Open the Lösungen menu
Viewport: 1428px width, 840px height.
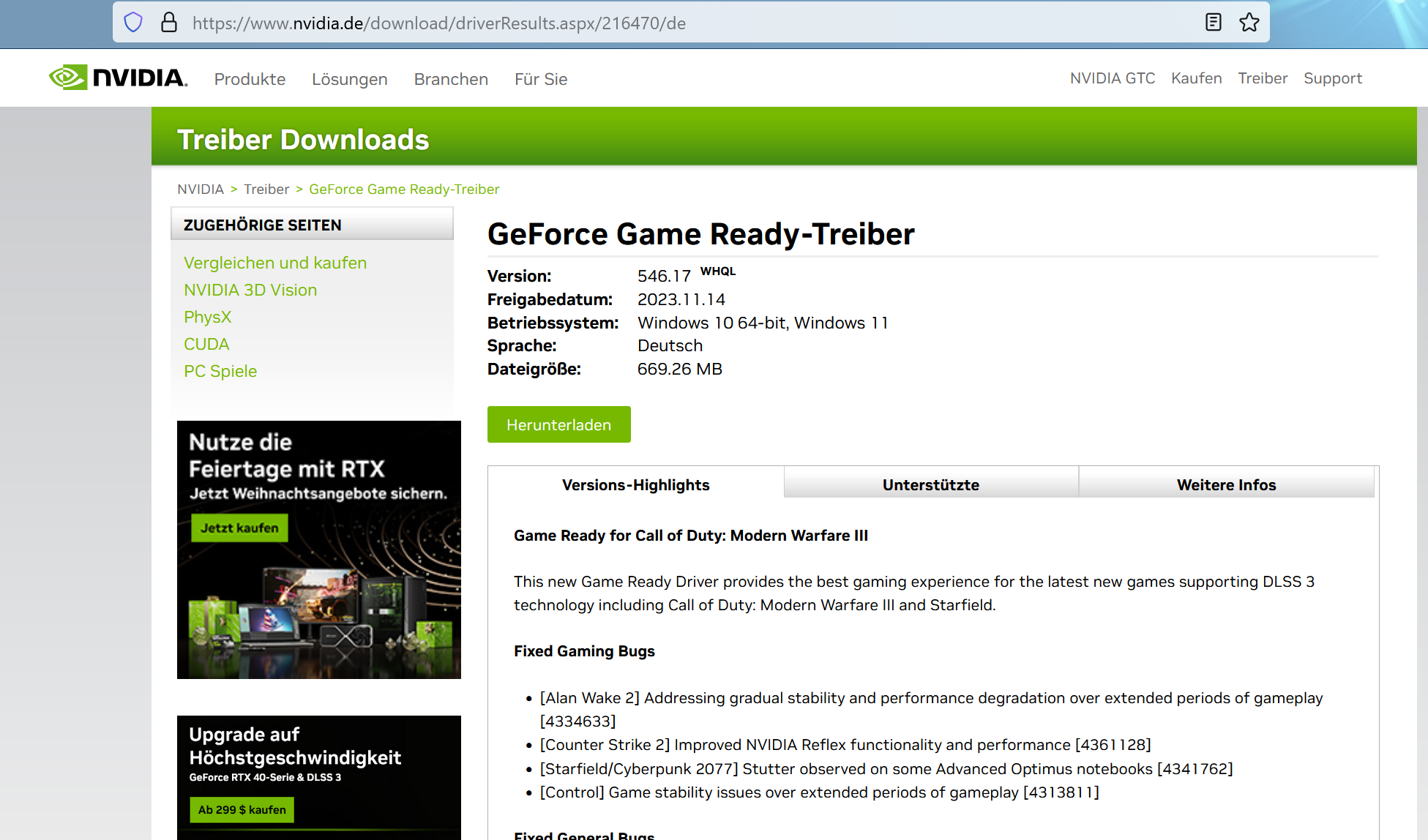pos(350,79)
